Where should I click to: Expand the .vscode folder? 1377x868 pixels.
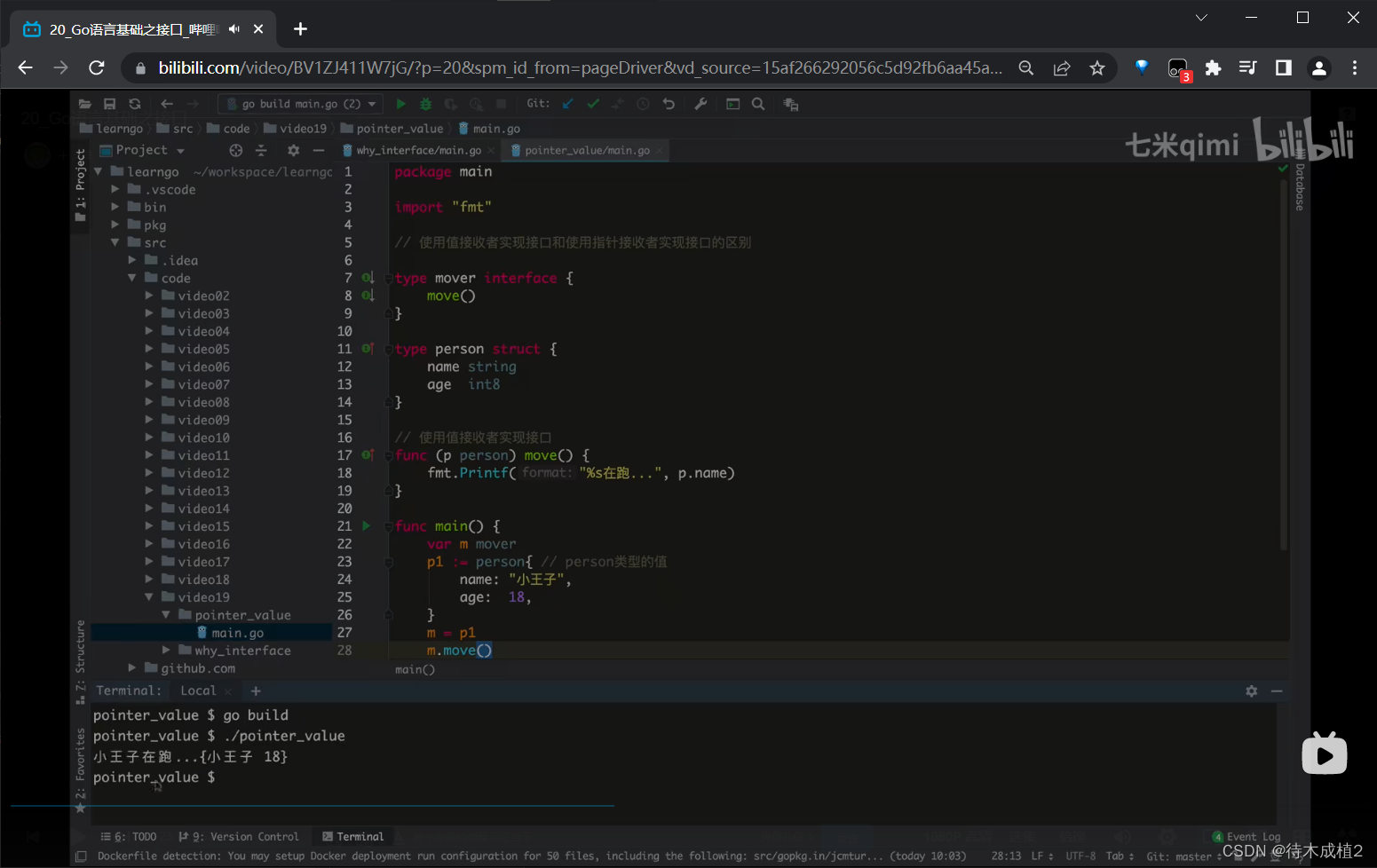pos(115,189)
